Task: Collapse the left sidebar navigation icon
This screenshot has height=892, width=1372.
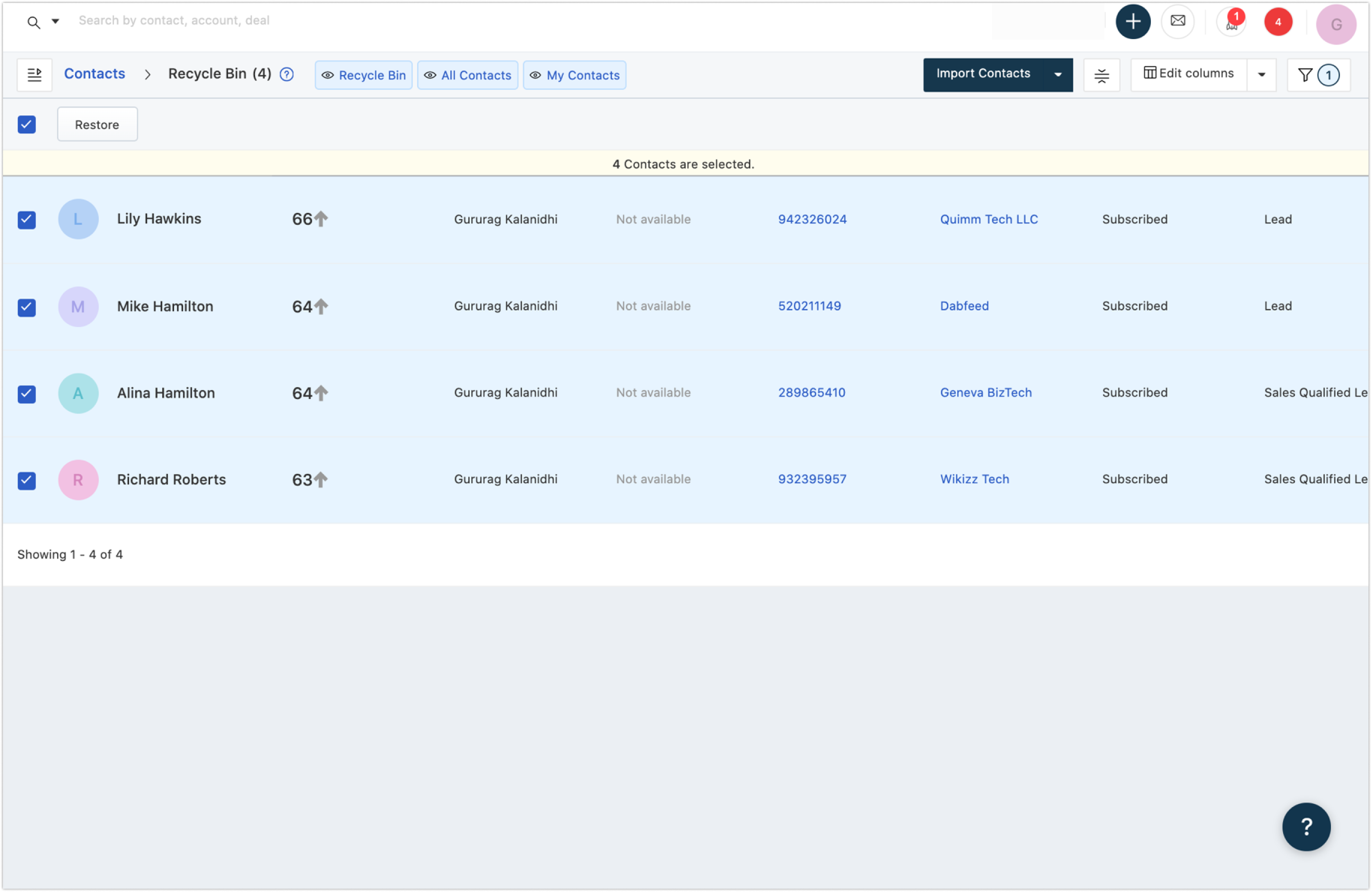Action: point(35,74)
